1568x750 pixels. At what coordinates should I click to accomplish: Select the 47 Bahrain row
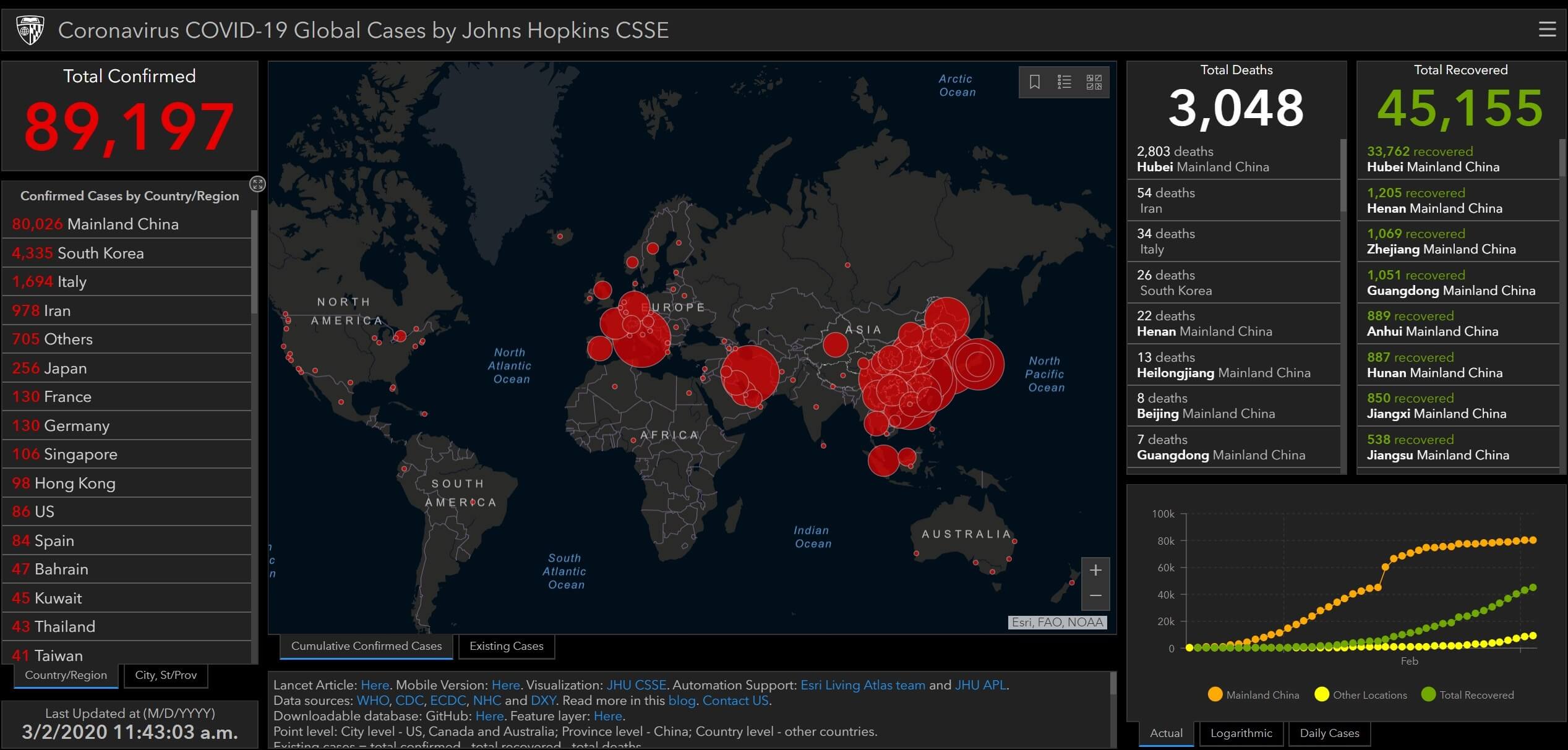click(x=127, y=569)
